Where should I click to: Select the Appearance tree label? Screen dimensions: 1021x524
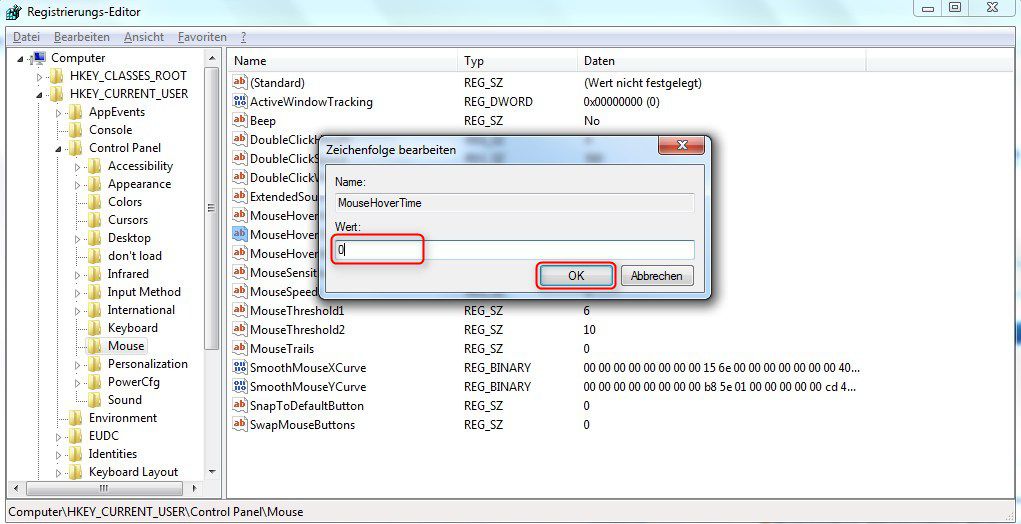click(139, 184)
